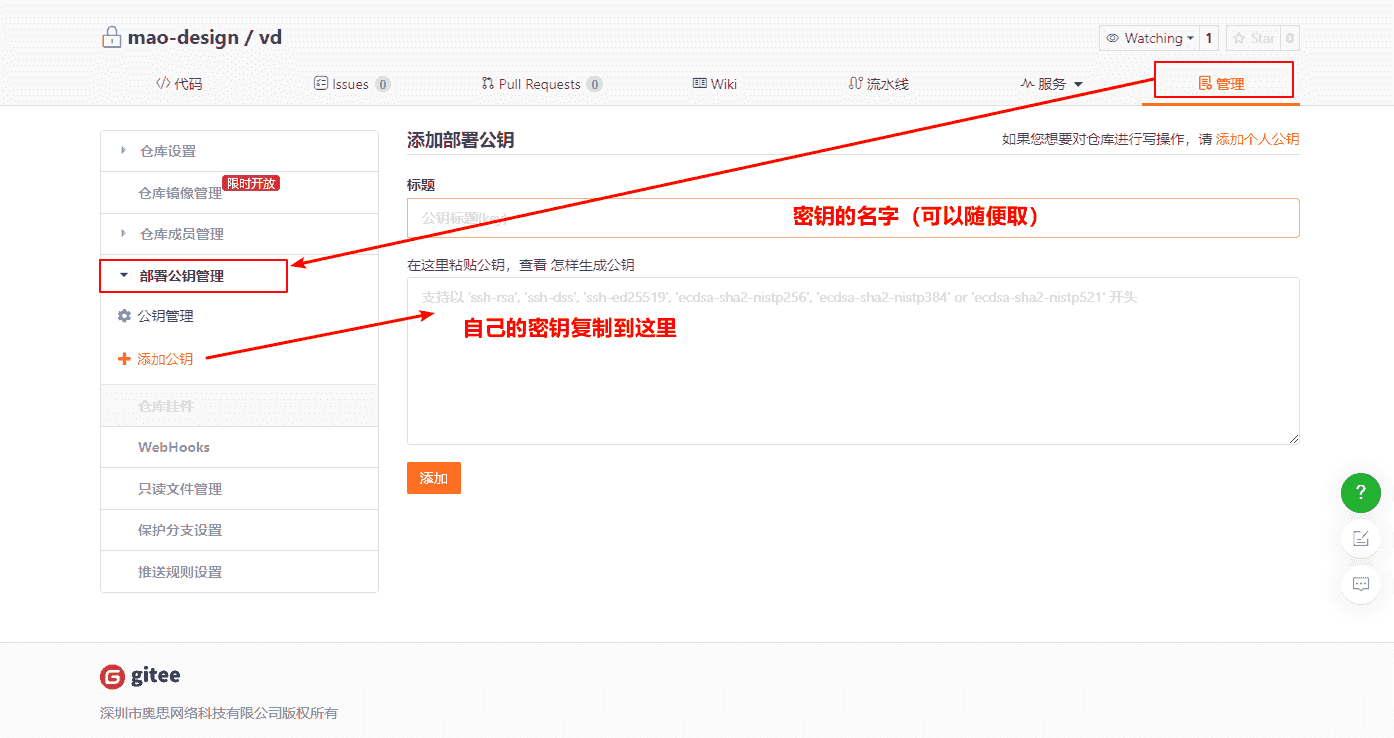1394x738 pixels.
Task: Click the green help question mark icon
Action: click(1360, 493)
